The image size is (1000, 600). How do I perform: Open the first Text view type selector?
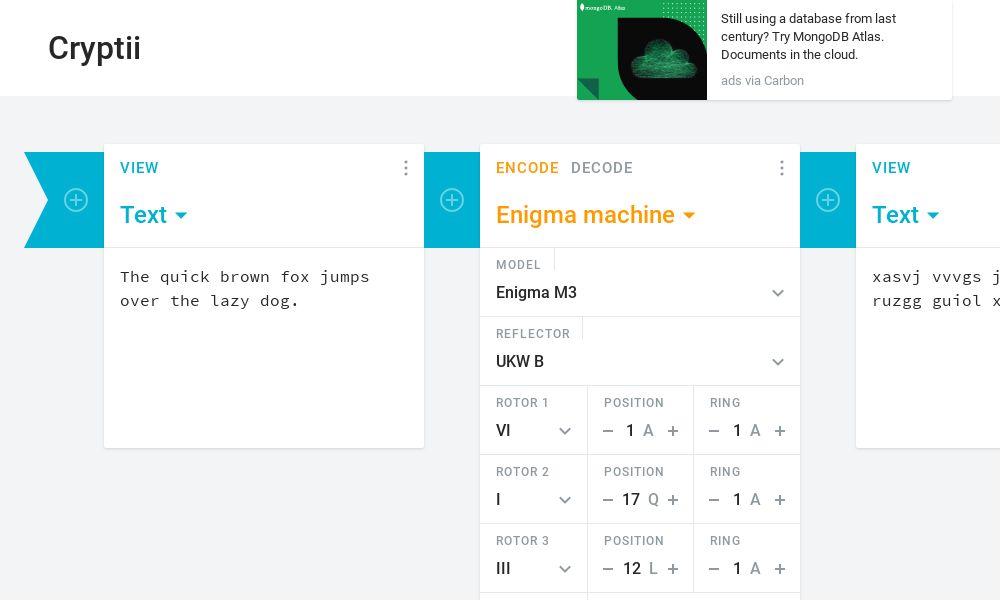[x=153, y=215]
